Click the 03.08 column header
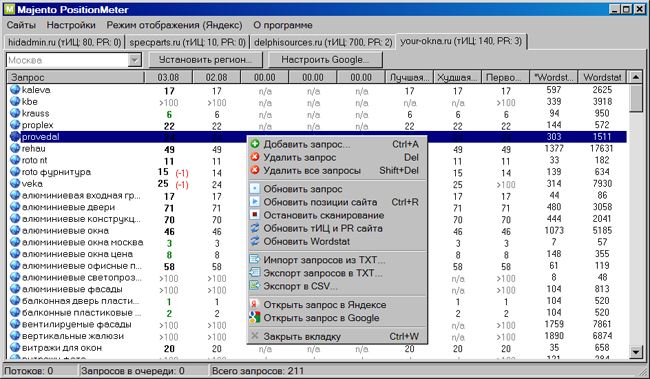The width and height of the screenshot is (650, 379). click(x=168, y=77)
